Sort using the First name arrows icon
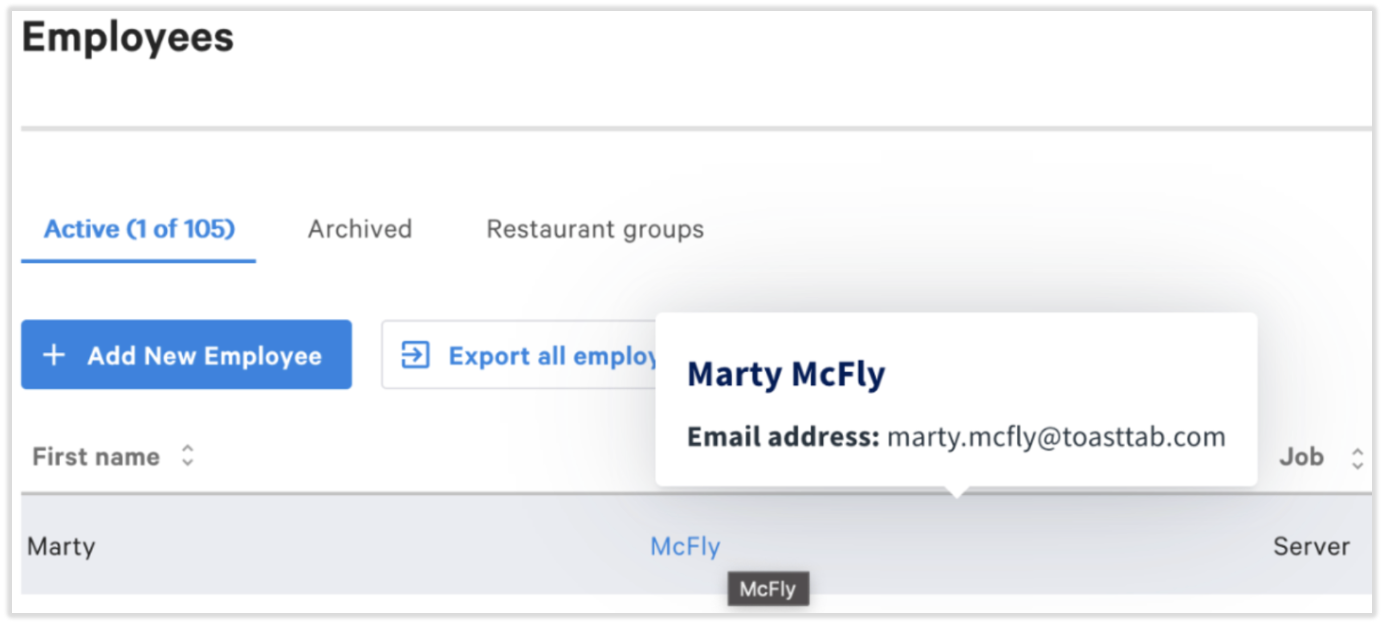1384x626 pixels. [x=187, y=457]
